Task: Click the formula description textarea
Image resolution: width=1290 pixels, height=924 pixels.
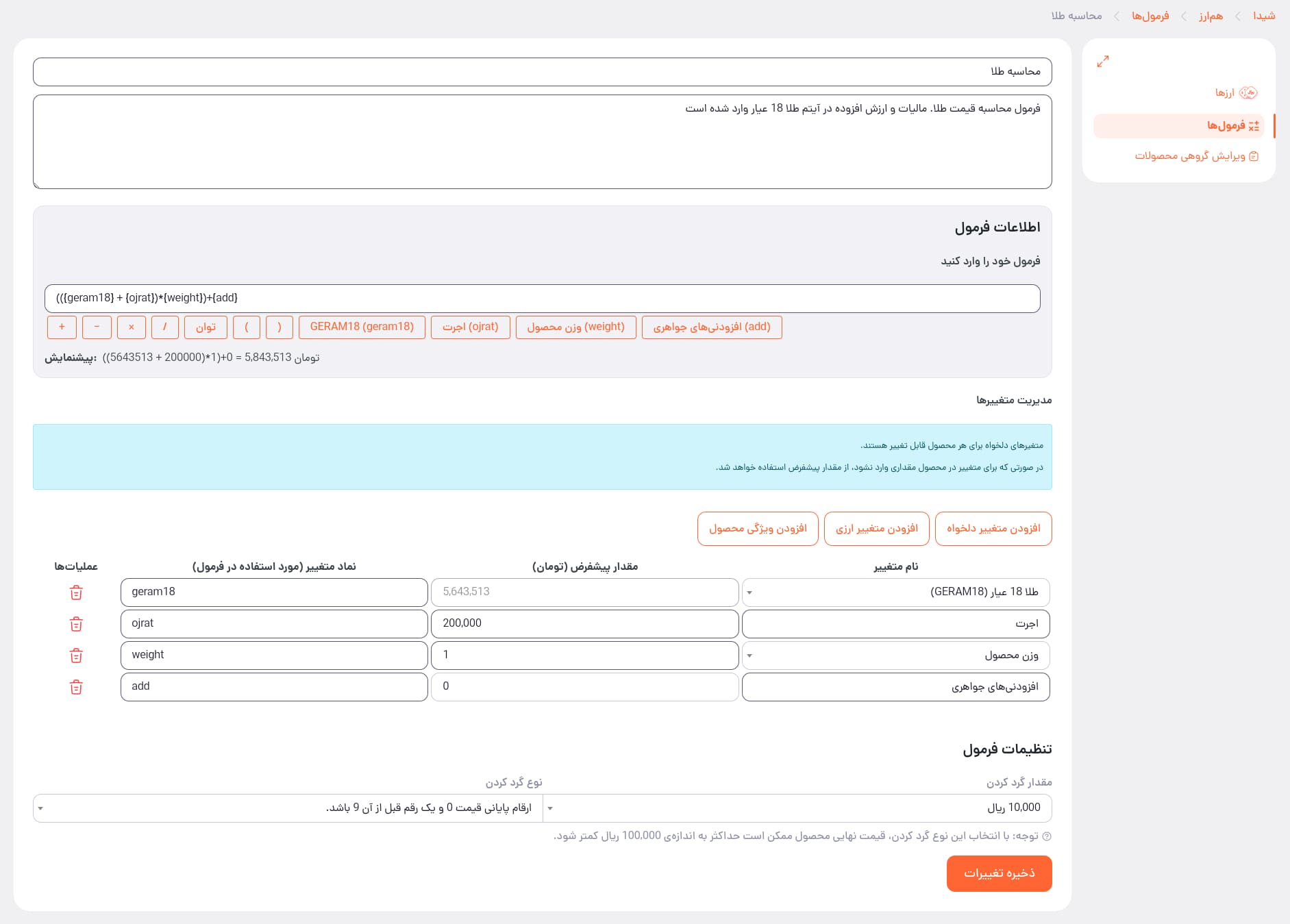Action: click(x=543, y=142)
